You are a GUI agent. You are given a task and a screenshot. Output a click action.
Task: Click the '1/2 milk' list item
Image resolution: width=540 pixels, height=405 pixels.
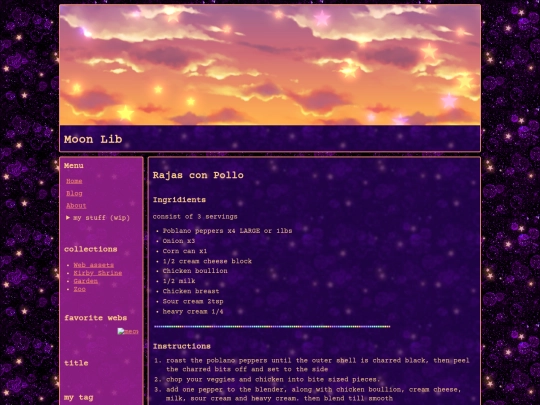coord(179,281)
